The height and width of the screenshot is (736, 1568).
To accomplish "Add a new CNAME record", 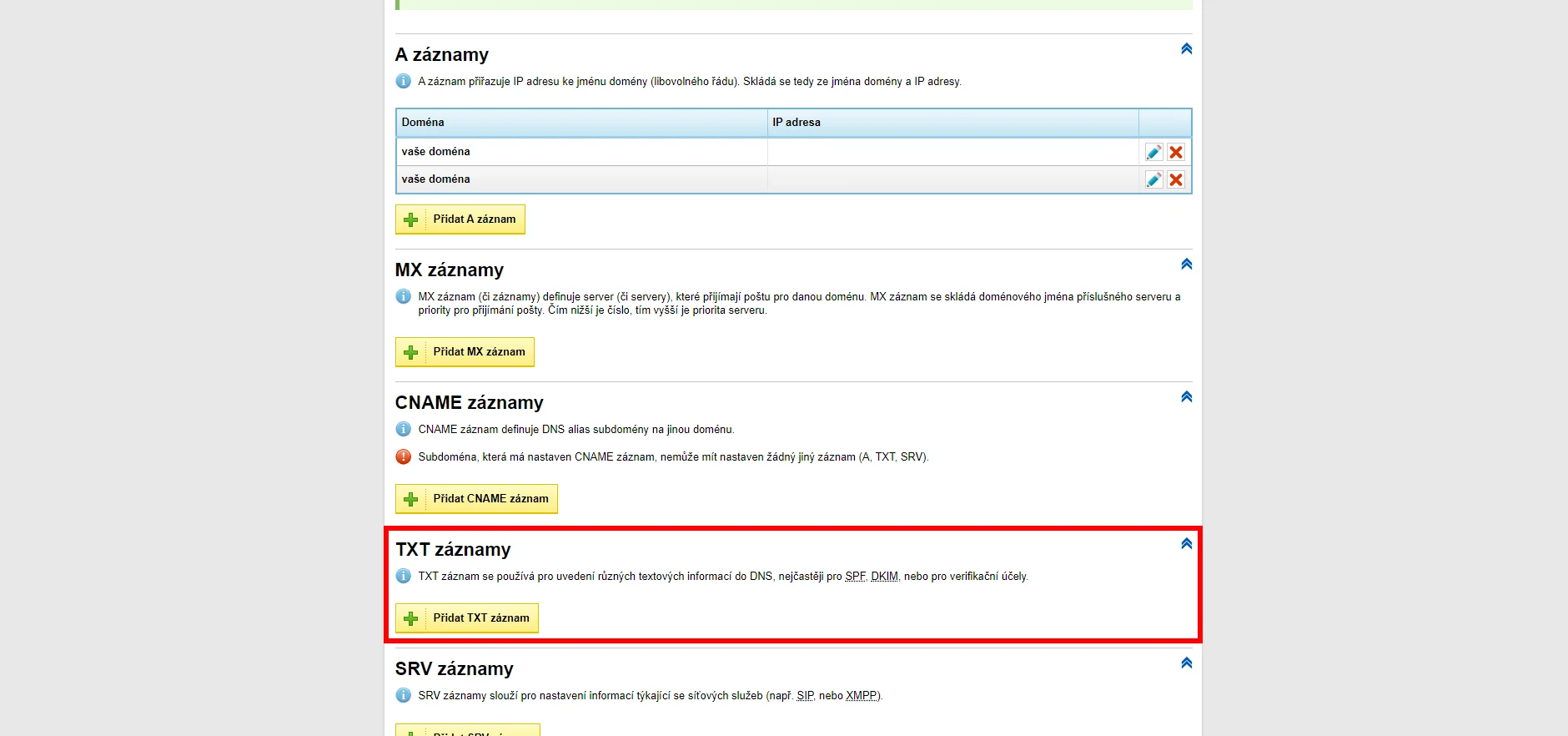I will click(x=476, y=499).
